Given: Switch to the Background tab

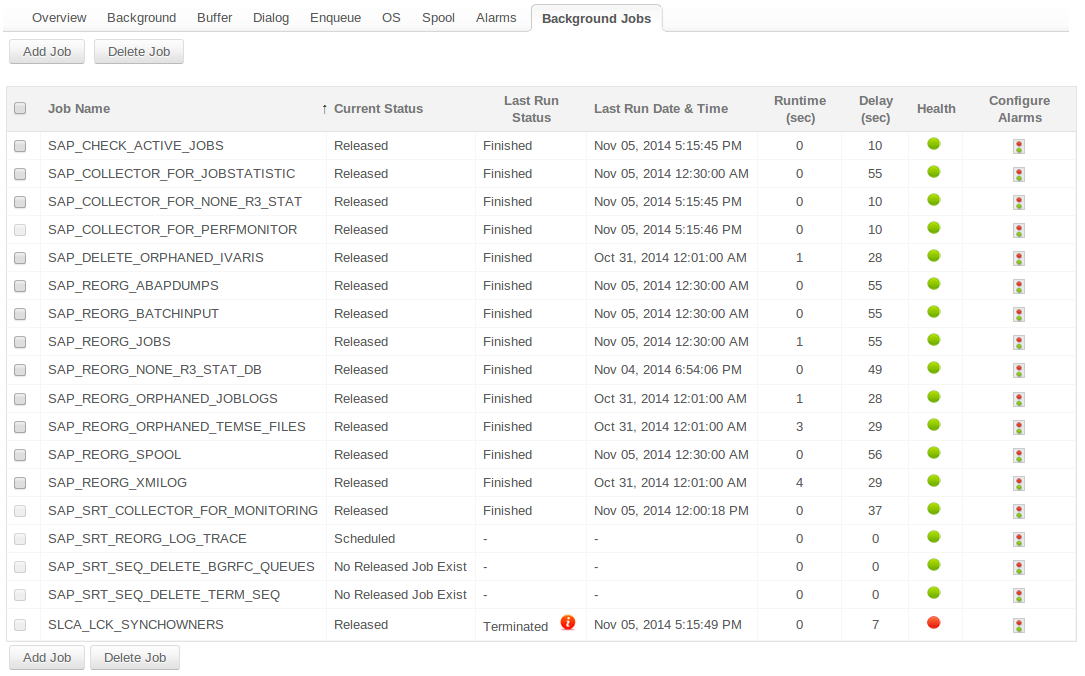Looking at the screenshot, I should click(x=141, y=17).
